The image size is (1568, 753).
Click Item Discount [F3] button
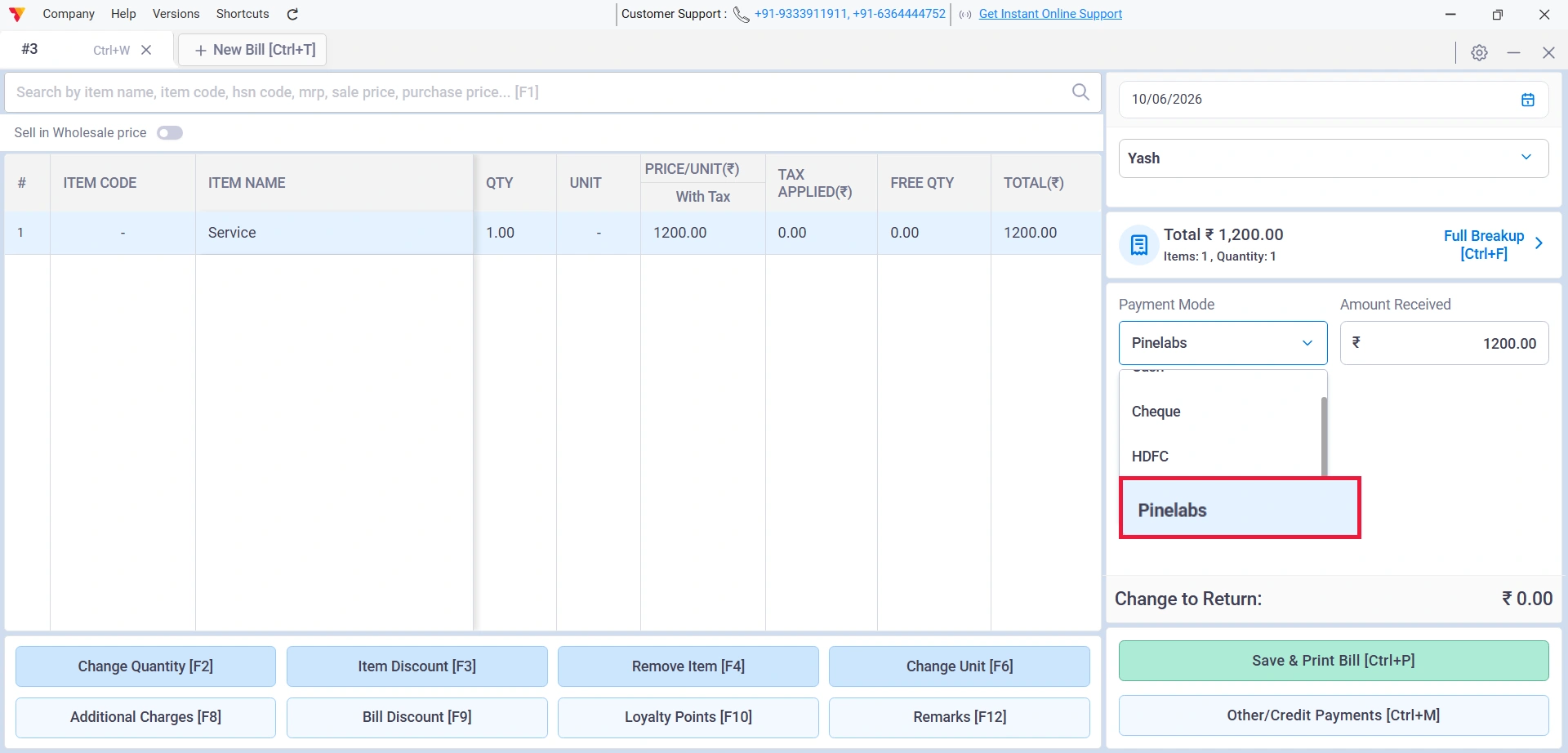click(416, 666)
